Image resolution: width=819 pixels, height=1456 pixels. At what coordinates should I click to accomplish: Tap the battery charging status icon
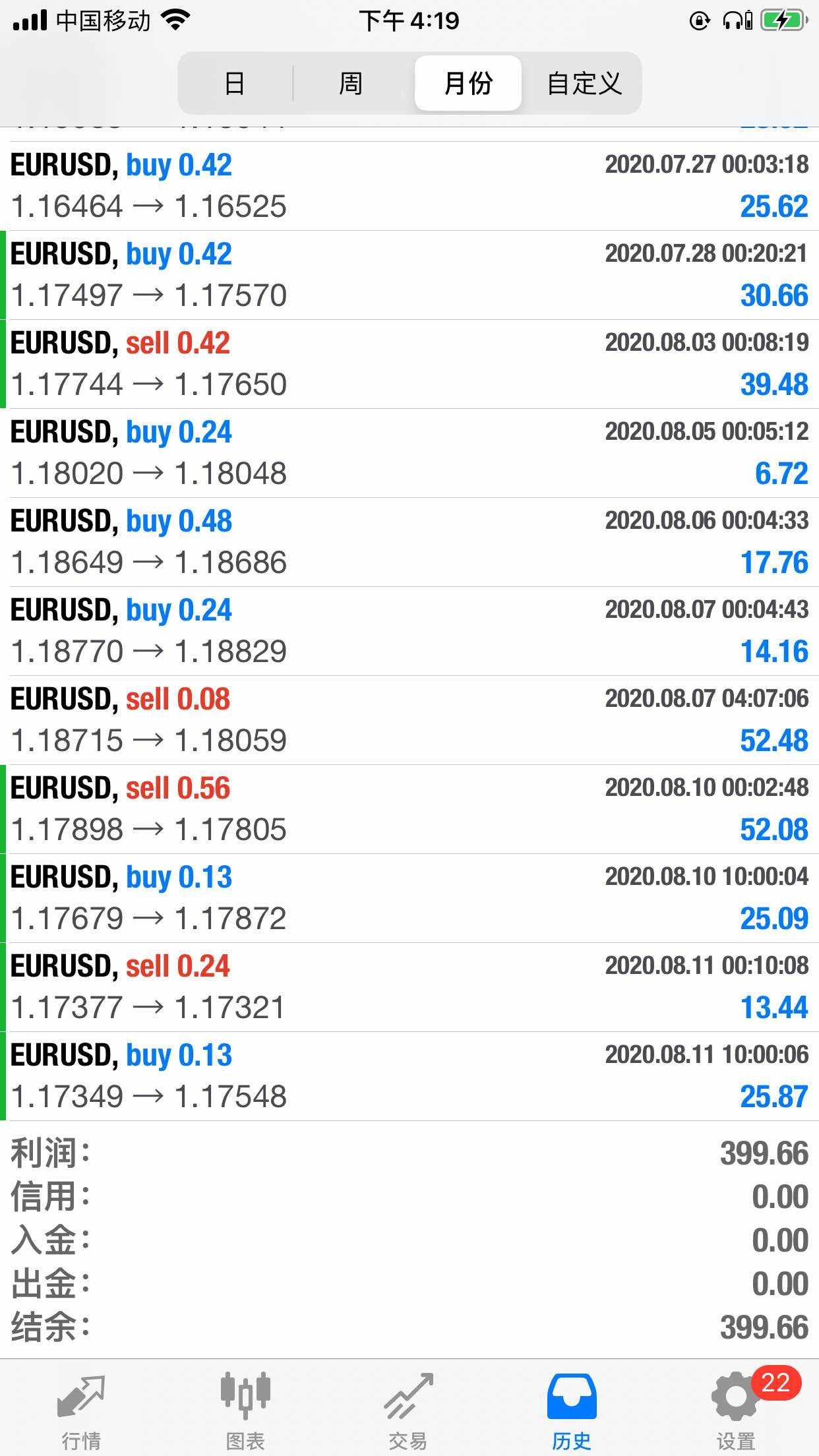[x=784, y=21]
